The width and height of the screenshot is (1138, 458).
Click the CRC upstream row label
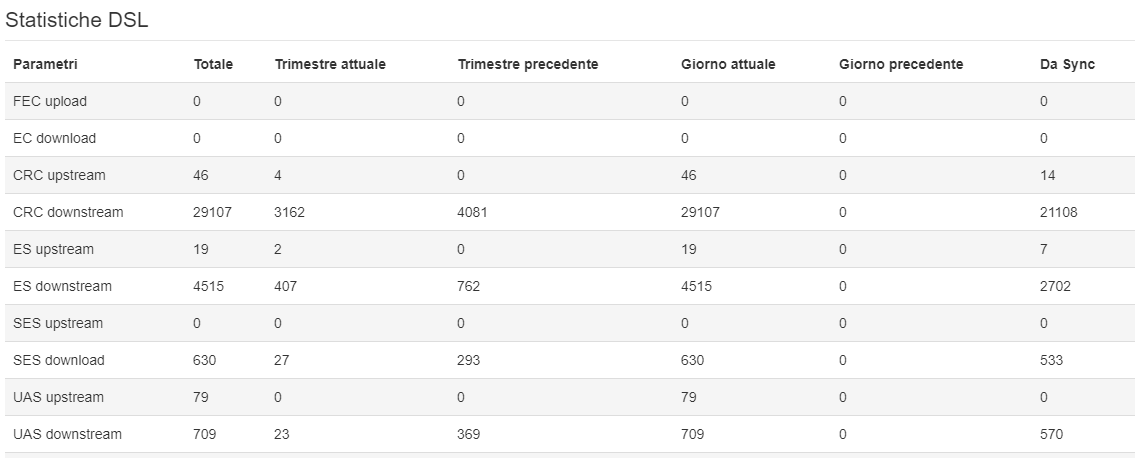[x=60, y=176]
